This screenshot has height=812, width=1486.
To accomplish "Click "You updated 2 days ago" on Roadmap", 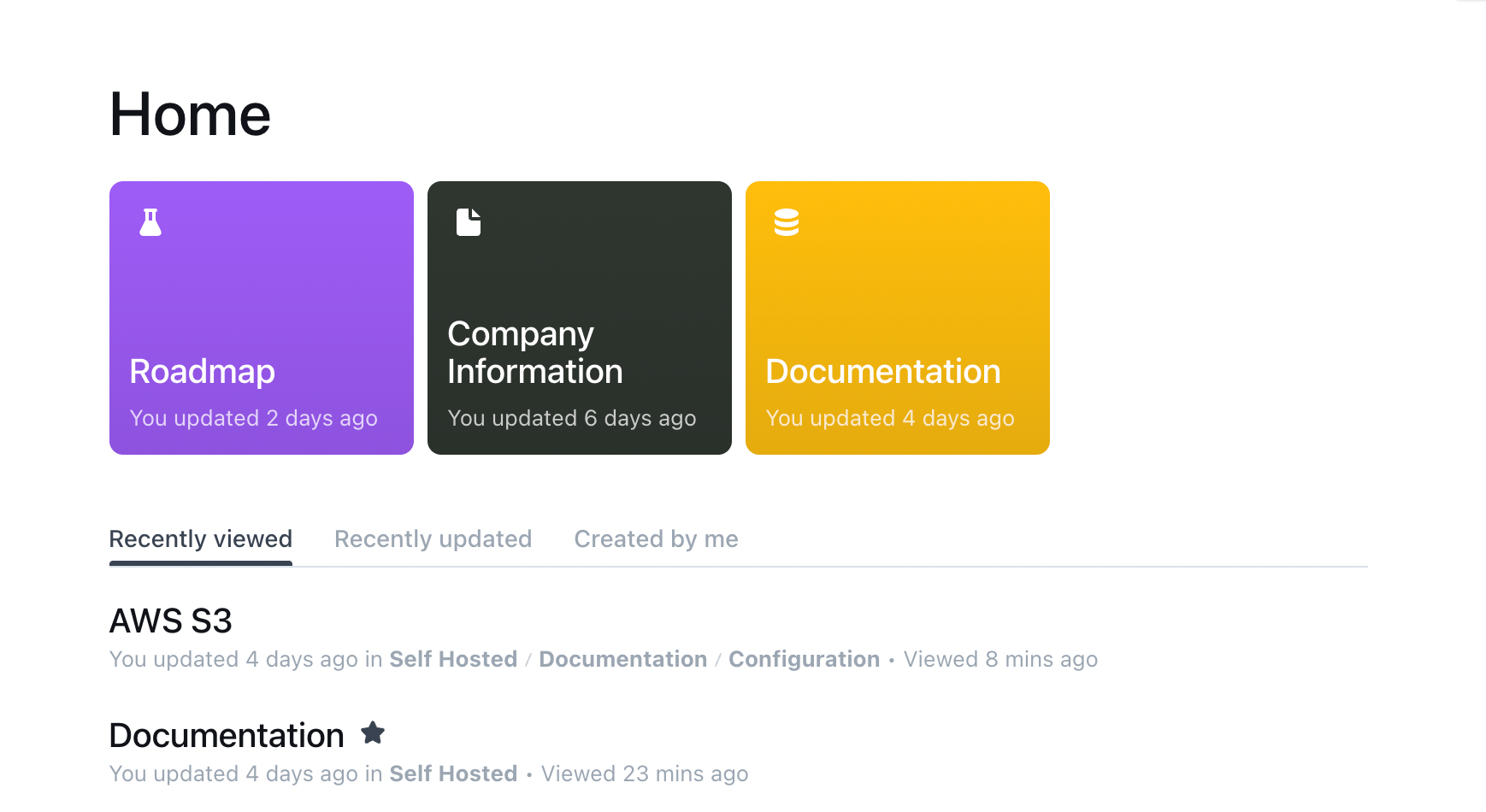I will coord(254,418).
